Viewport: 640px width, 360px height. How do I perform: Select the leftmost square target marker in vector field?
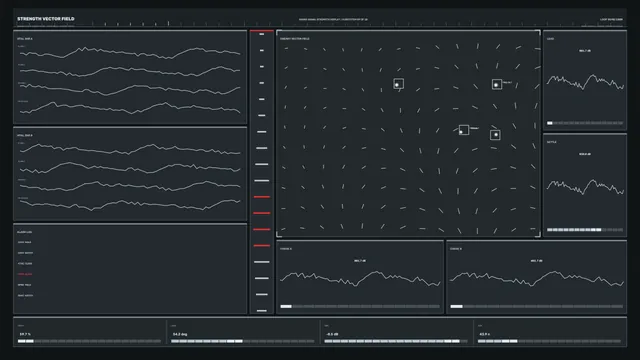398,84
